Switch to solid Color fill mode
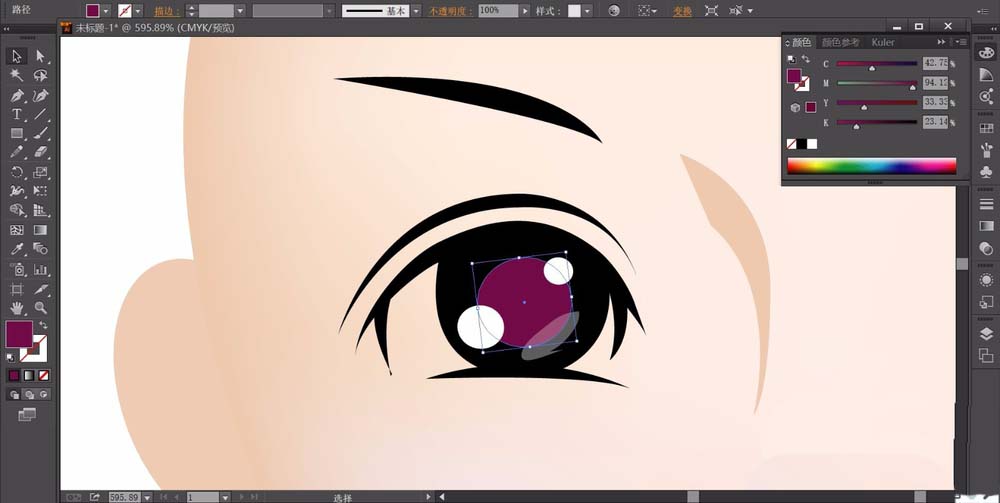This screenshot has width=1000, height=503. point(14,376)
